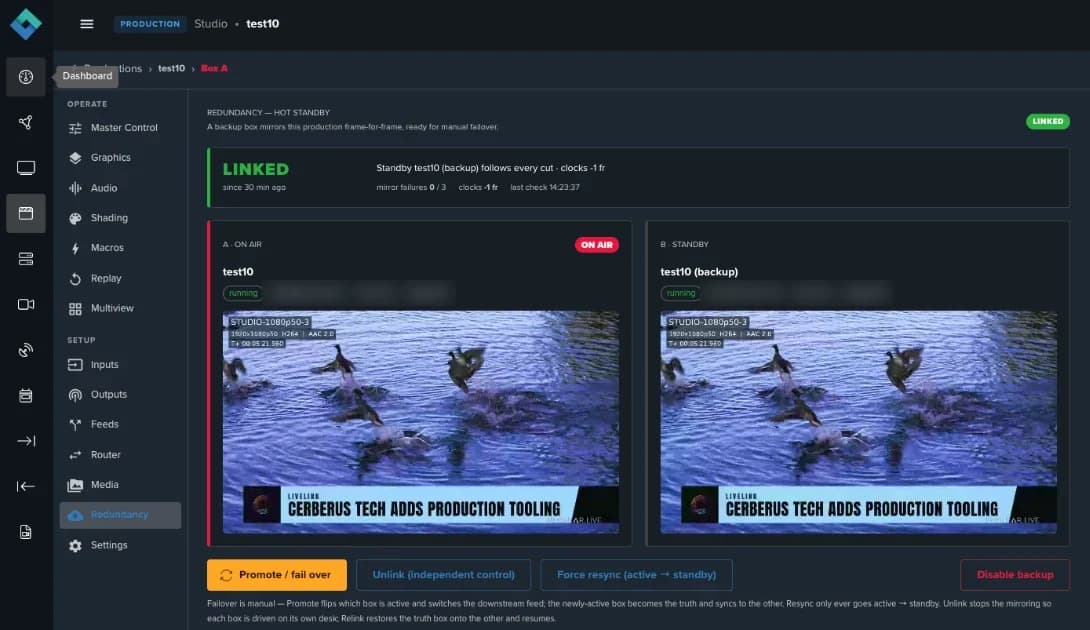Image resolution: width=1090 pixels, height=630 pixels.
Task: Click "since 30 min ago" text
Action: tap(254, 187)
